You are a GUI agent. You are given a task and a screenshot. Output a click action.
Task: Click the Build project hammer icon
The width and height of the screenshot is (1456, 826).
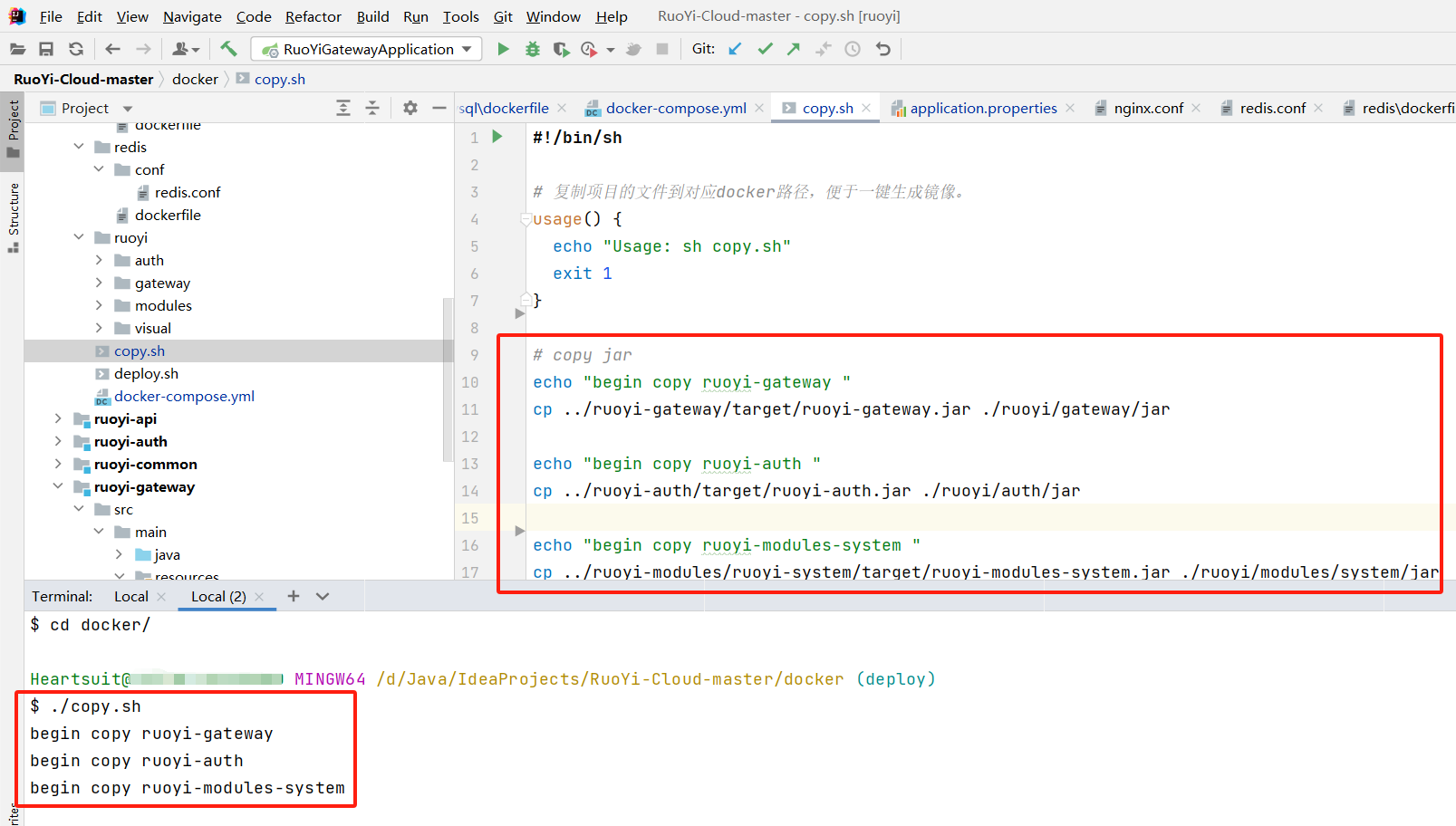(228, 49)
